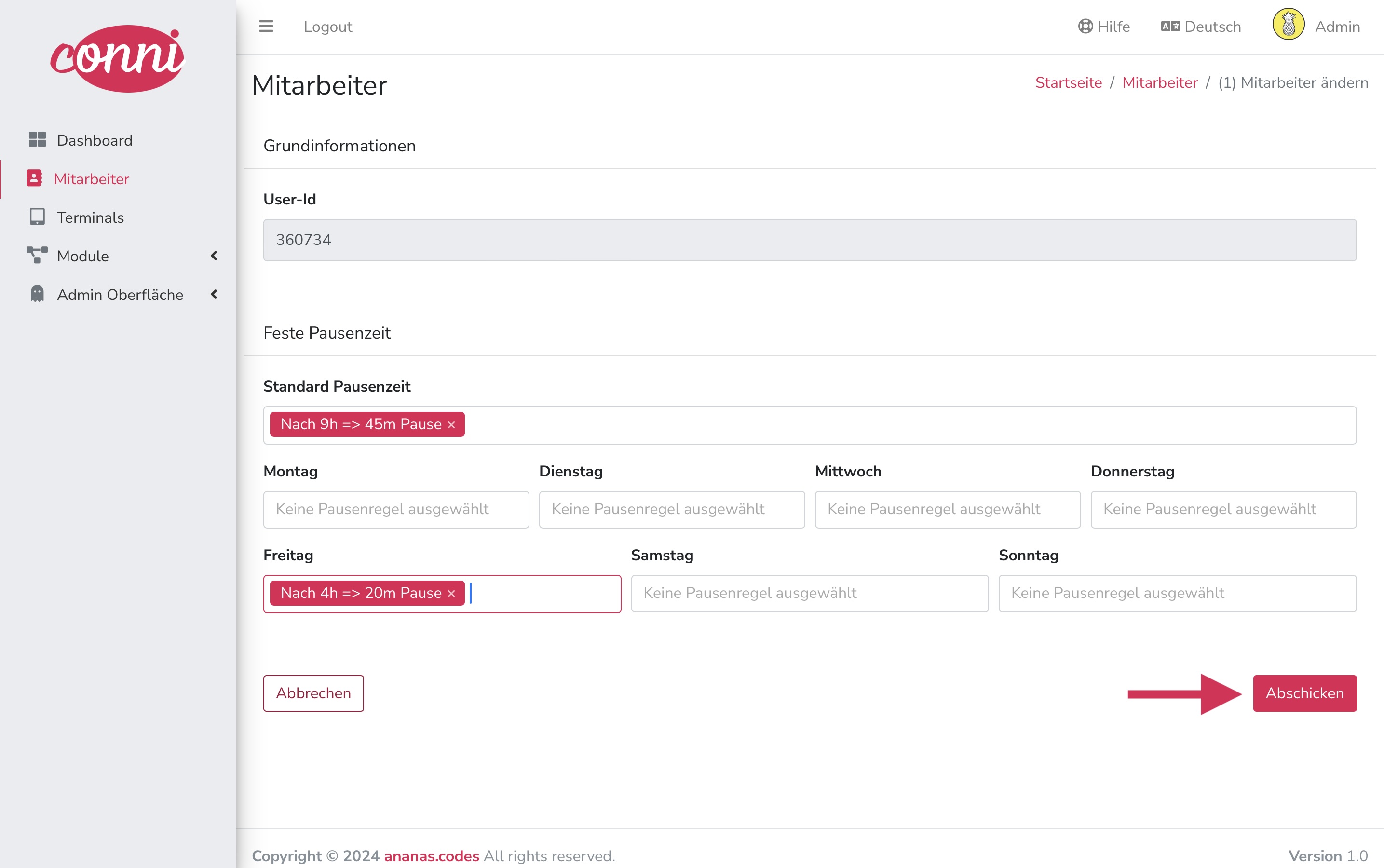Click the conni logo
This screenshot has width=1384, height=868.
tap(118, 58)
